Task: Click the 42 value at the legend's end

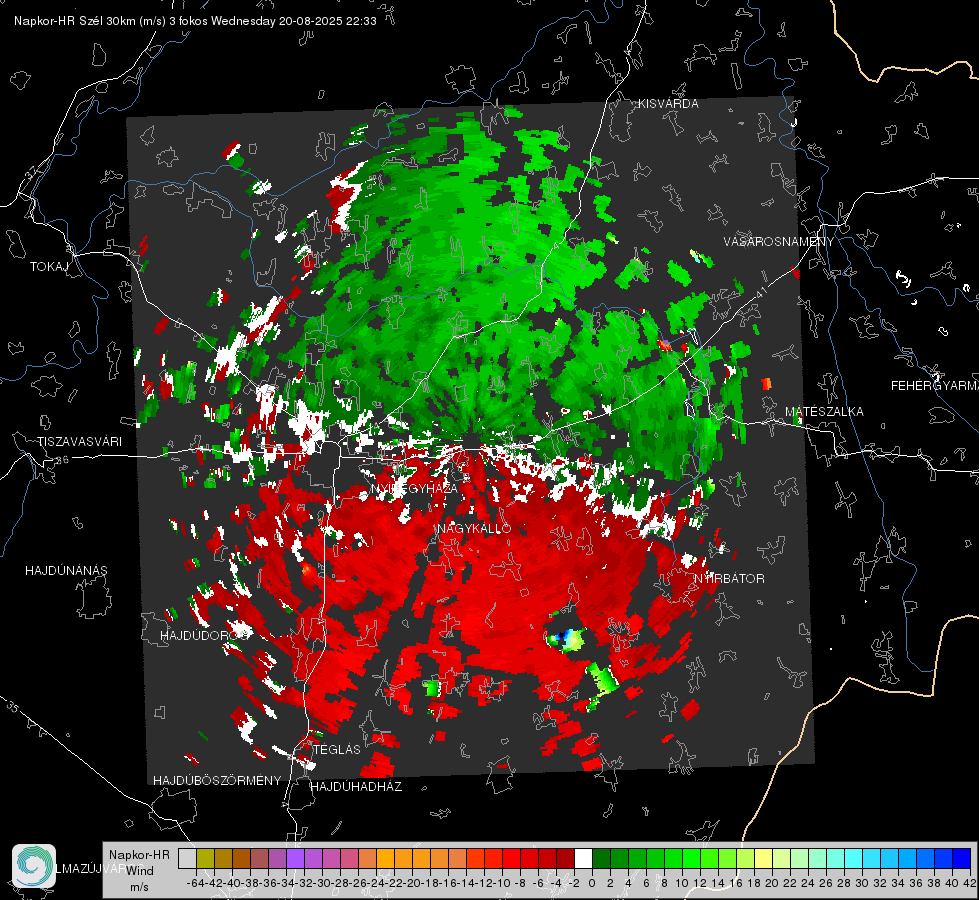Action: [970, 883]
